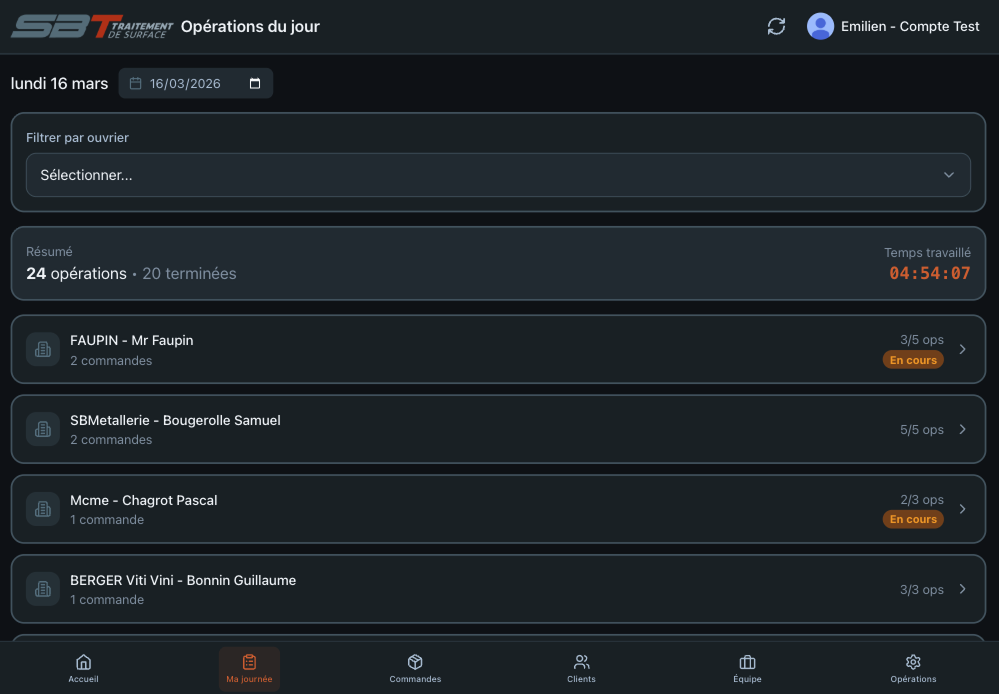999x694 pixels.
Task: Open the calendar picker icon in date field
Action: (x=255, y=84)
